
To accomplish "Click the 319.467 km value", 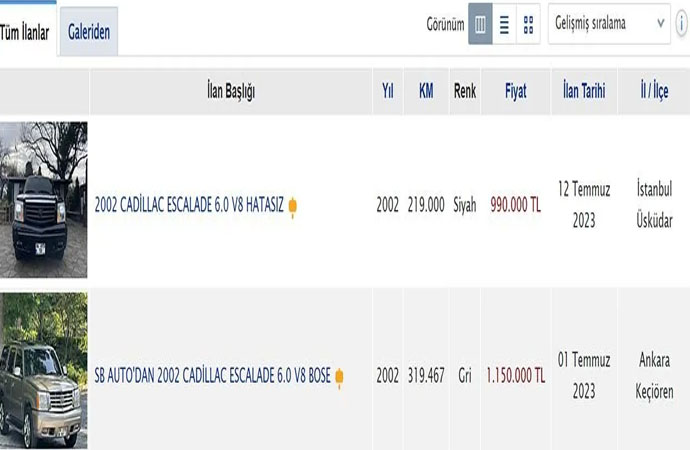I will click(x=426, y=376).
